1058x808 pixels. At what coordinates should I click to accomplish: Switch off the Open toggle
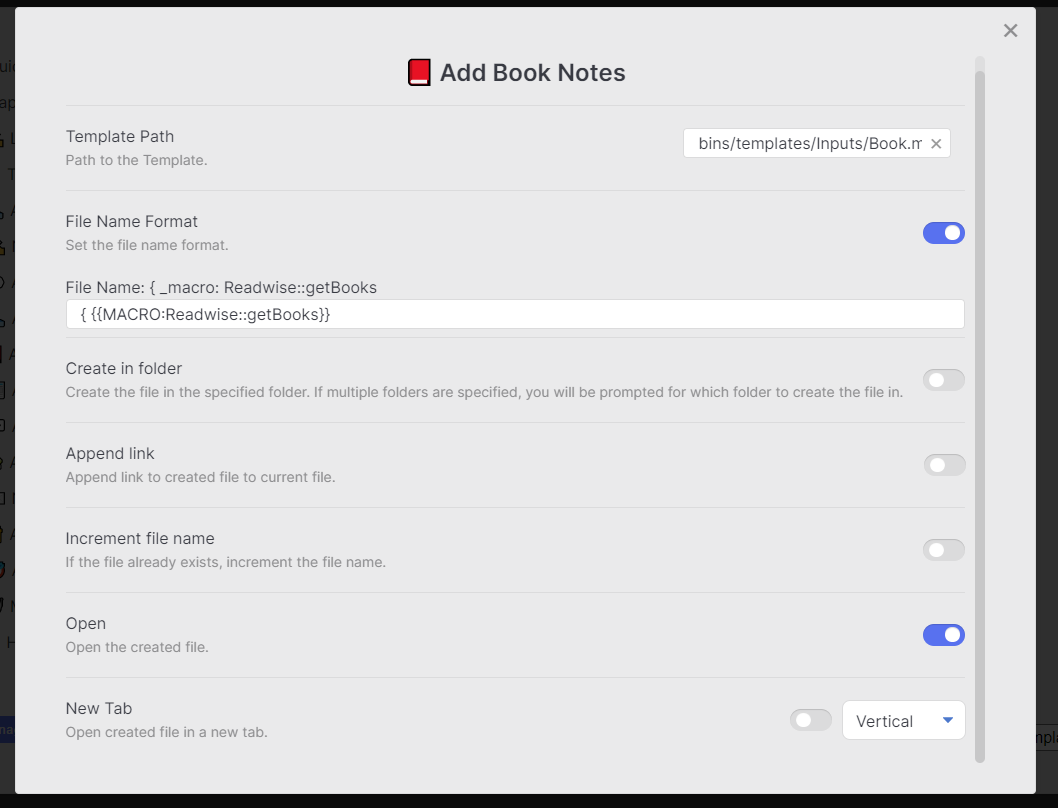[943, 635]
